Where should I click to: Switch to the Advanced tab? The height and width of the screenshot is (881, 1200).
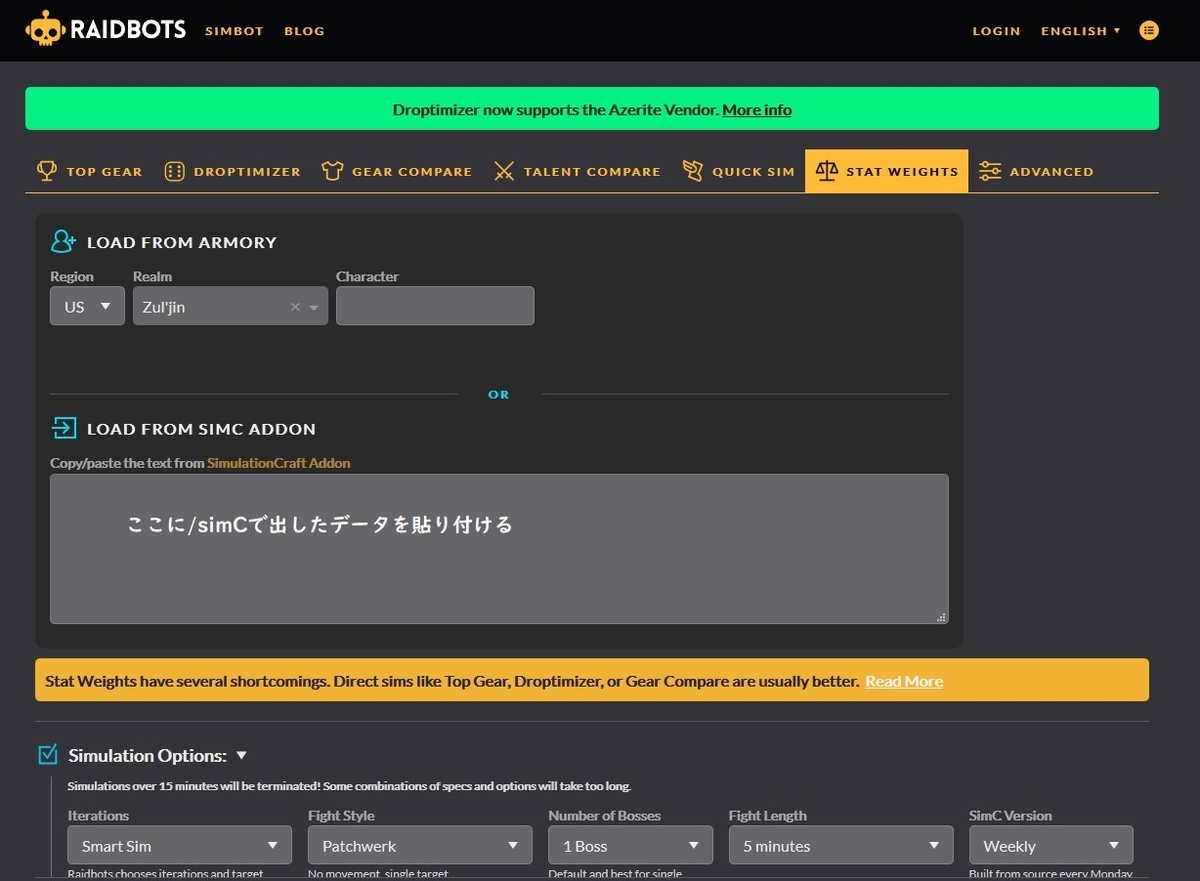click(1036, 171)
